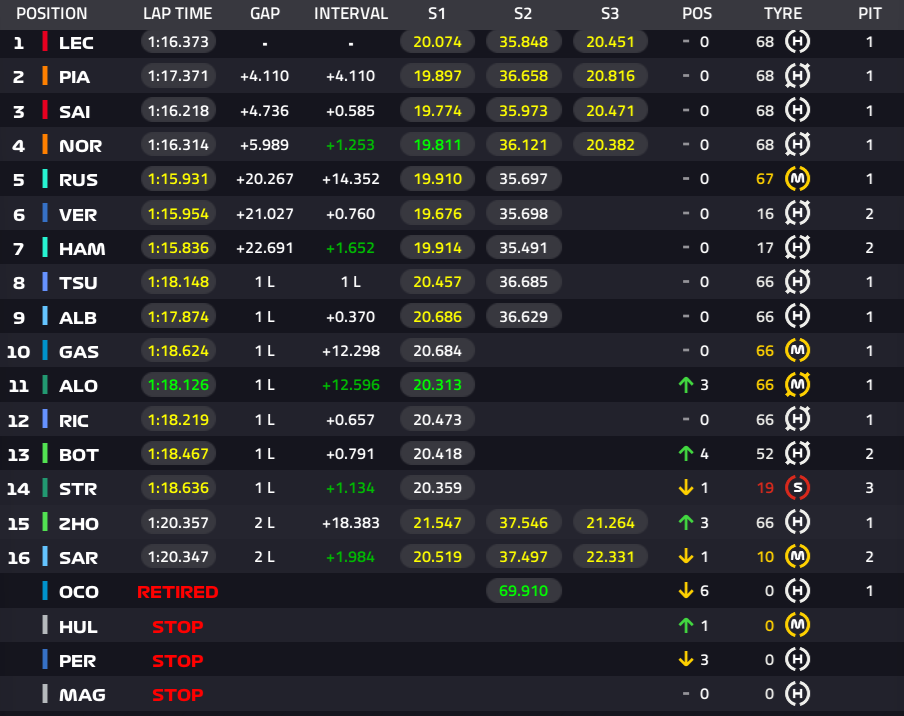Image resolution: width=904 pixels, height=716 pixels.
Task: Click the medium tyre icon in SAR row
Action: pos(797,556)
